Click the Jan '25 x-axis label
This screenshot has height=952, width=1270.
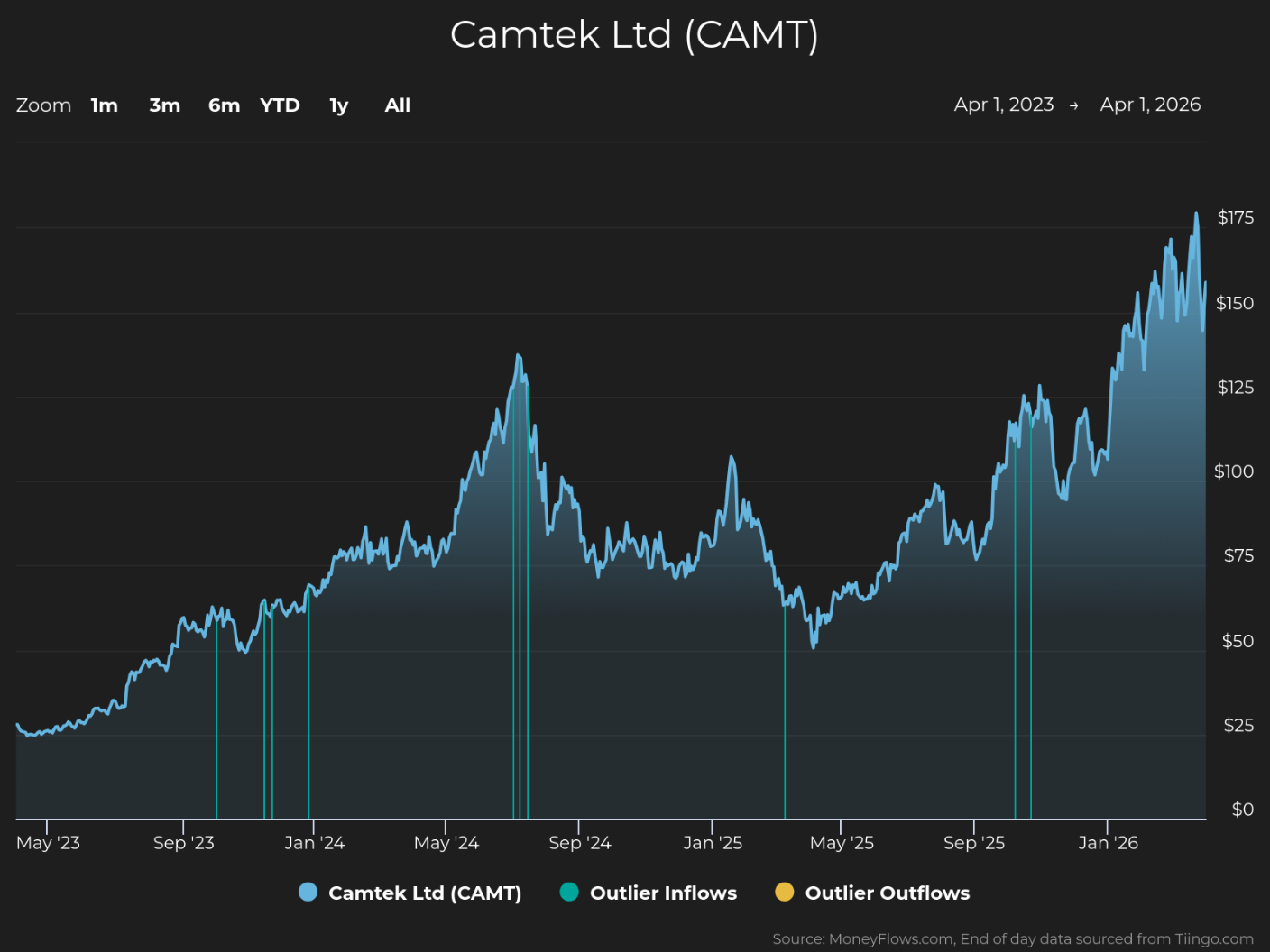coord(713,843)
